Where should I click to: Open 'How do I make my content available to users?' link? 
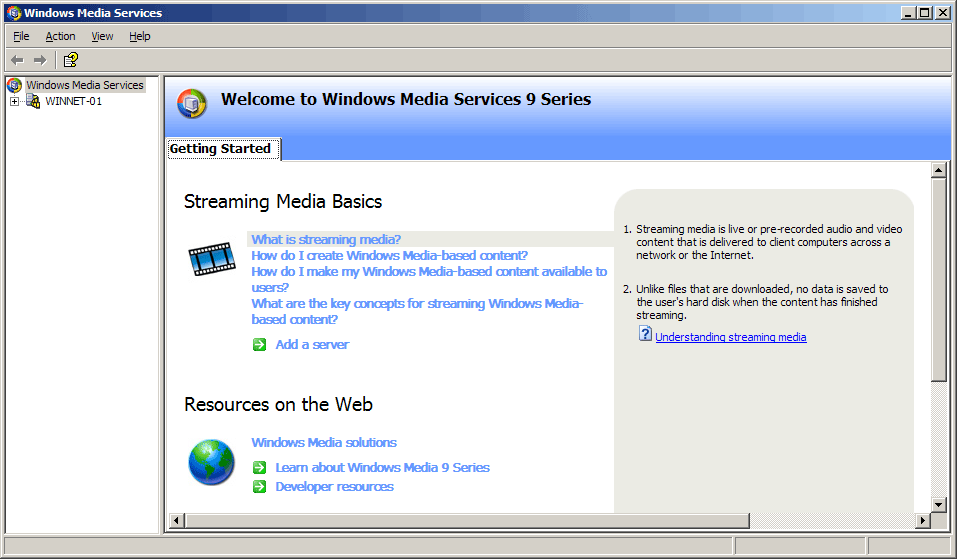[x=429, y=280]
